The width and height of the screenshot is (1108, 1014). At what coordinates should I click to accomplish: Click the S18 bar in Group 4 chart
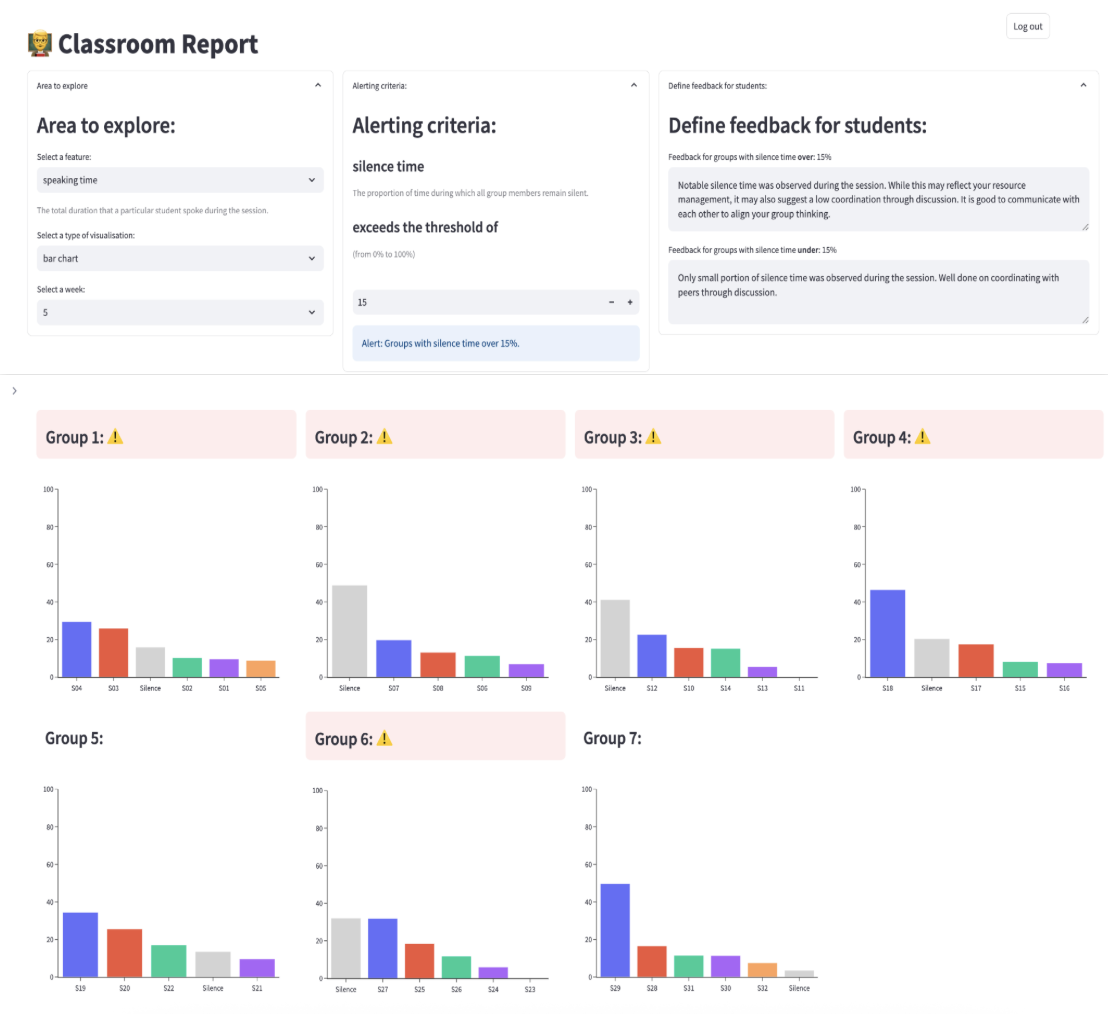coord(888,633)
